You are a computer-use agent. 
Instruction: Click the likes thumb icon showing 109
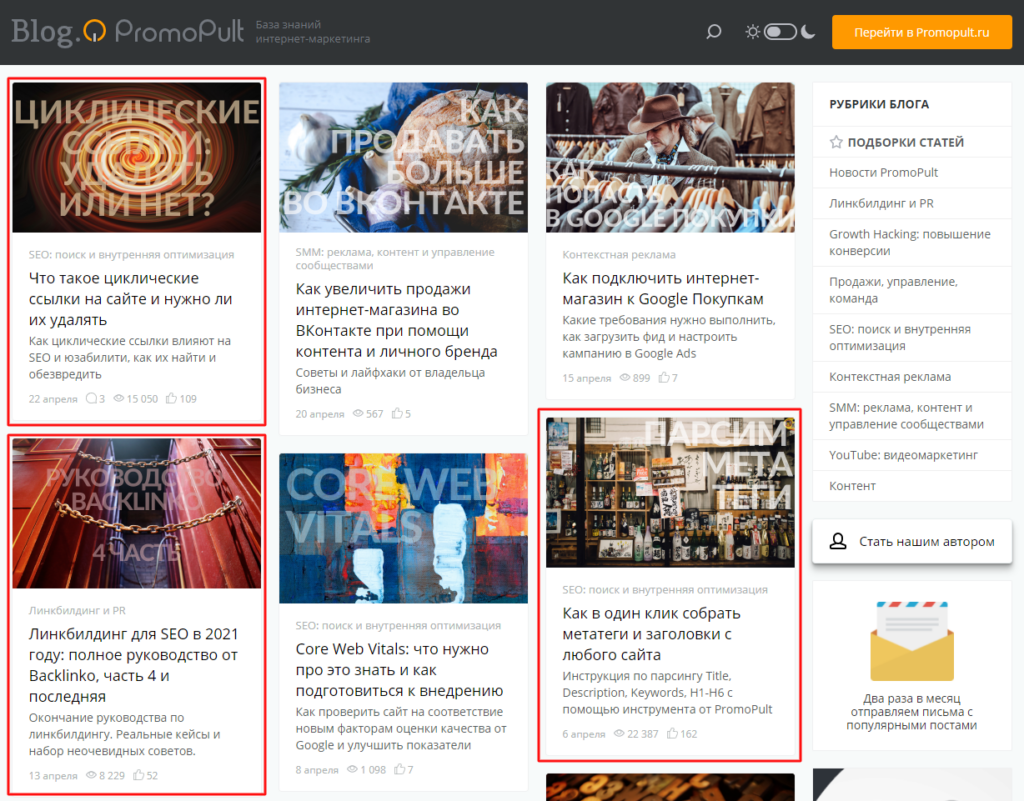[171, 399]
